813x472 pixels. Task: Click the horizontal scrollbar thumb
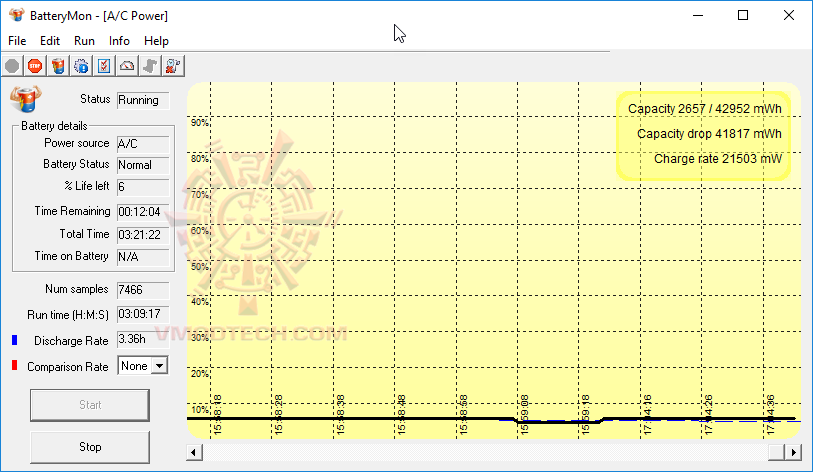776,452
